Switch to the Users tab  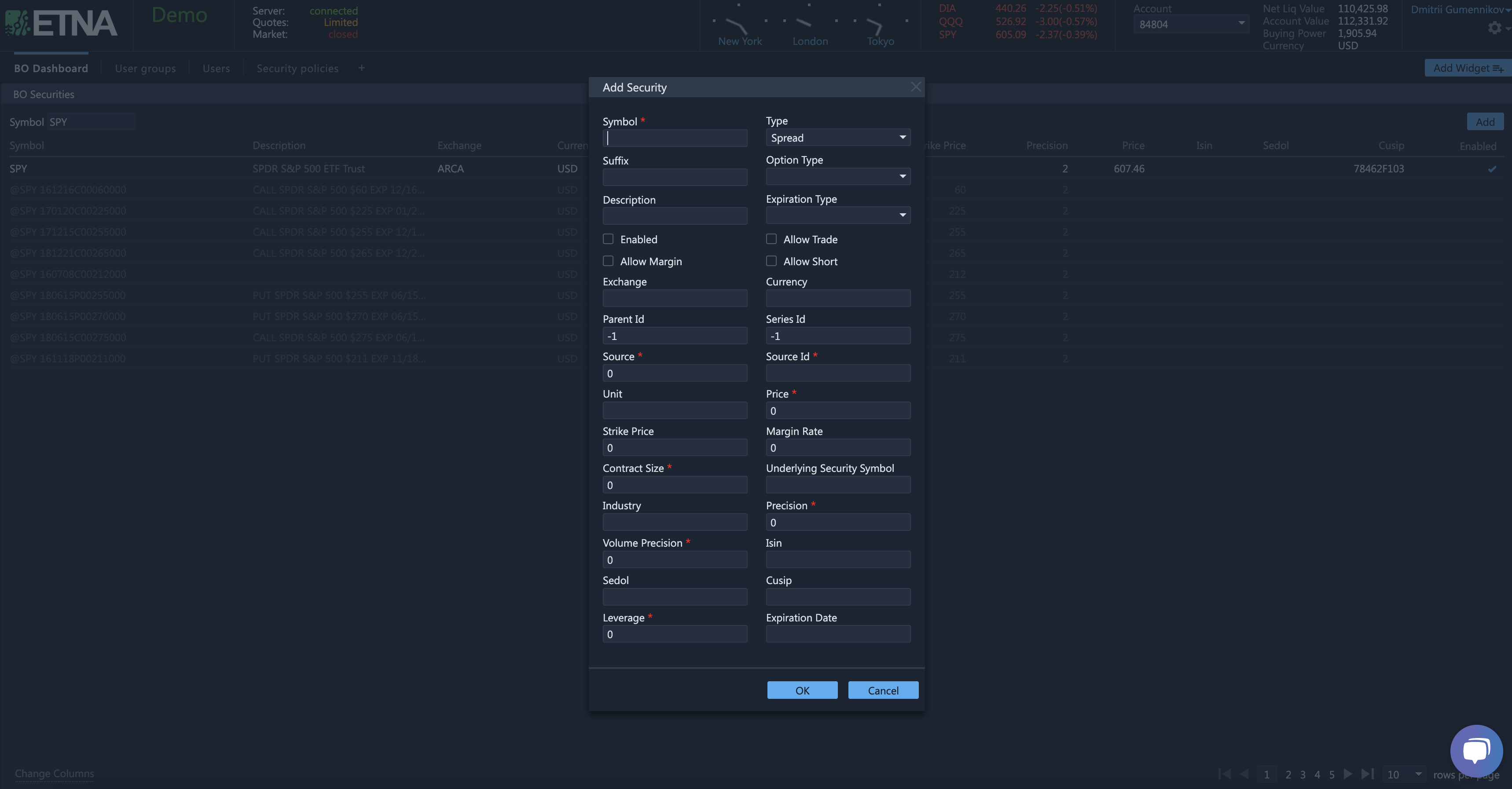pyautogui.click(x=216, y=68)
